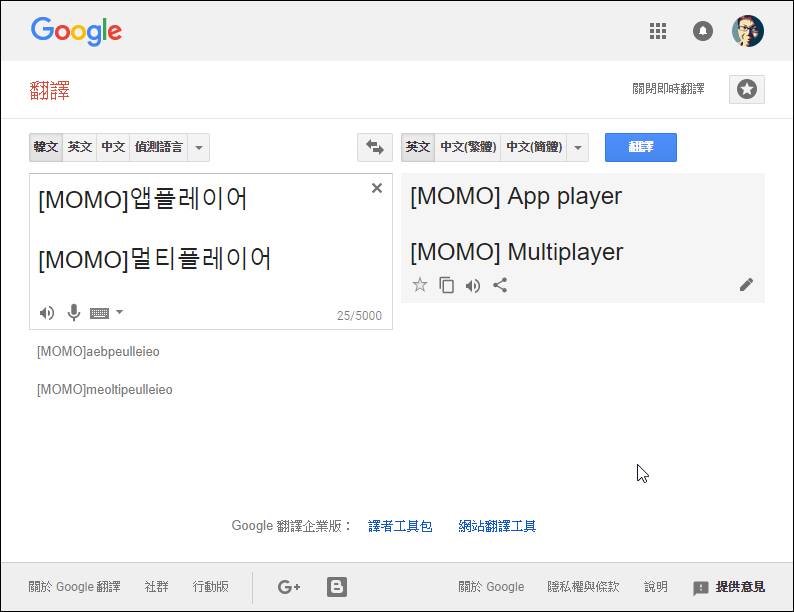Open the virtual keyboard icon

[x=99, y=313]
